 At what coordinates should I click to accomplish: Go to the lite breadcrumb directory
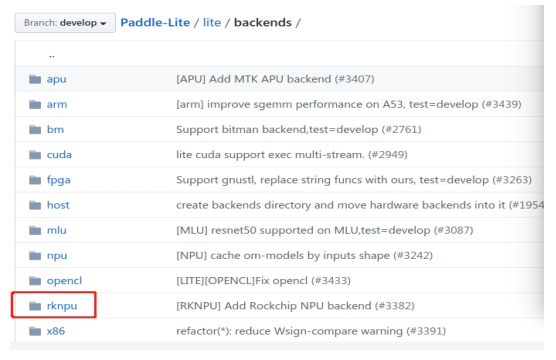(212, 23)
